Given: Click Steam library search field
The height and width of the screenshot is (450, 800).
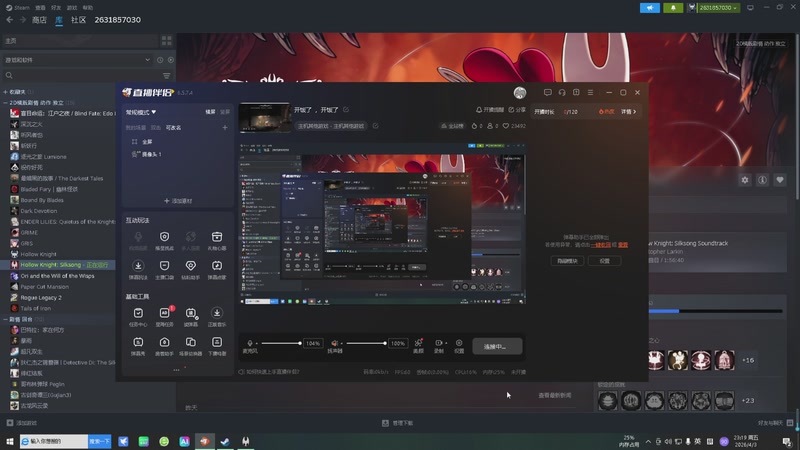Looking at the screenshot, I should tap(82, 76).
